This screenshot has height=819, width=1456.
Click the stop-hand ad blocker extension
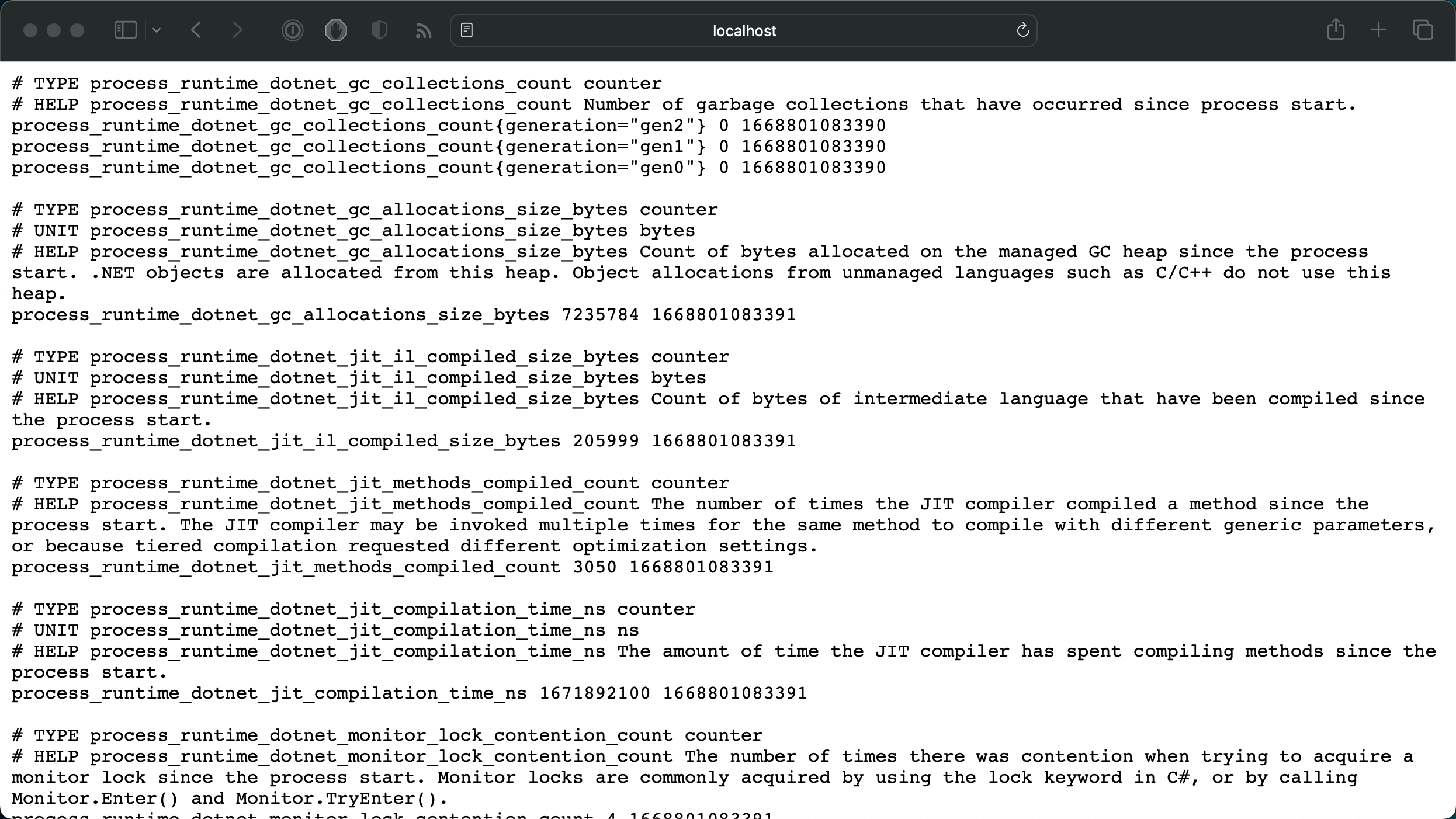click(x=336, y=30)
